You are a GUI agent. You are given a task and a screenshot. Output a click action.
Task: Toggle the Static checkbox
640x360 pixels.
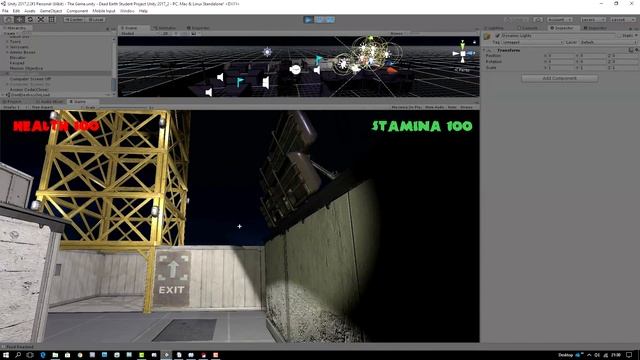620,36
